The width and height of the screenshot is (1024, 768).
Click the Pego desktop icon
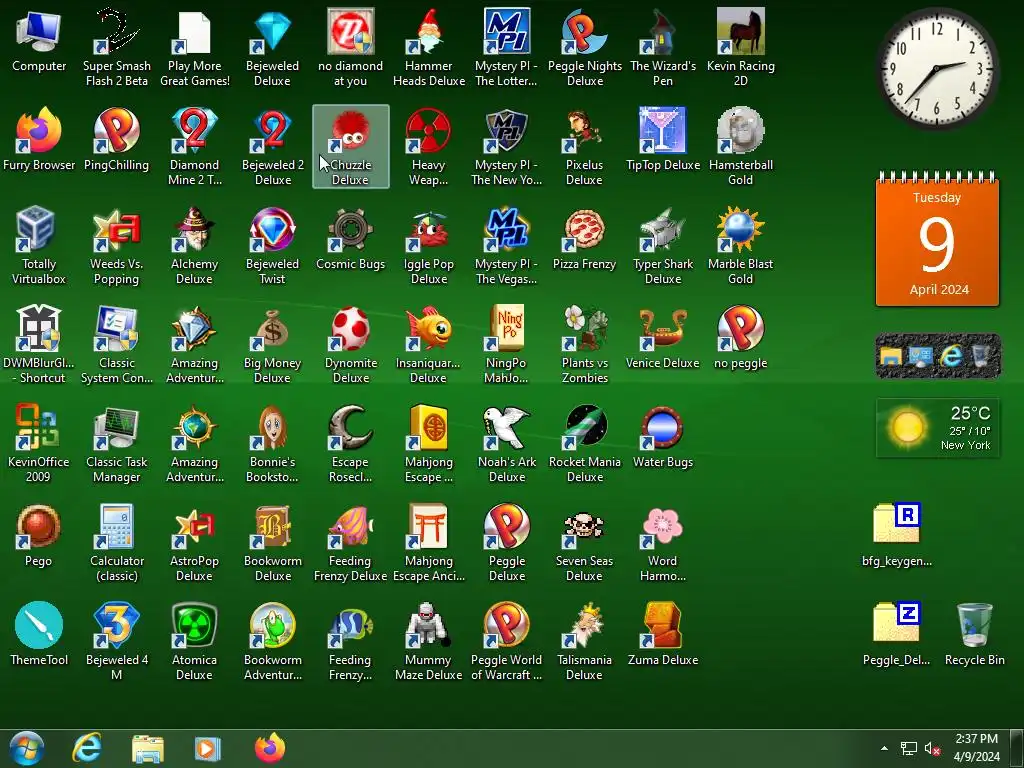[39, 536]
